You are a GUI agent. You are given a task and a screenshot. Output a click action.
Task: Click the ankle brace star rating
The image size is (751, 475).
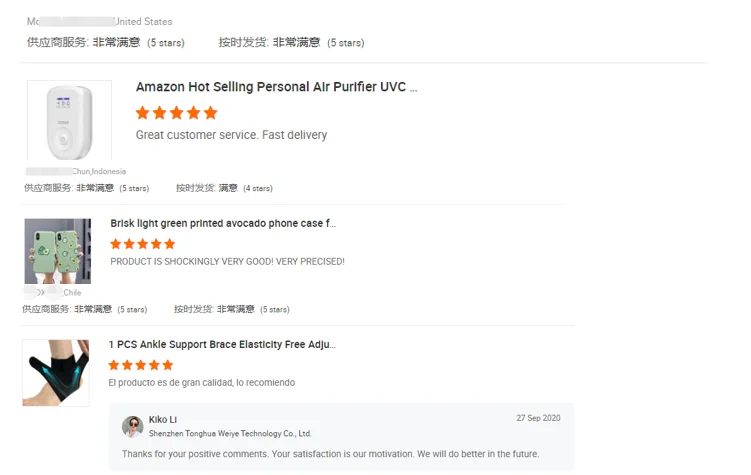(141, 365)
